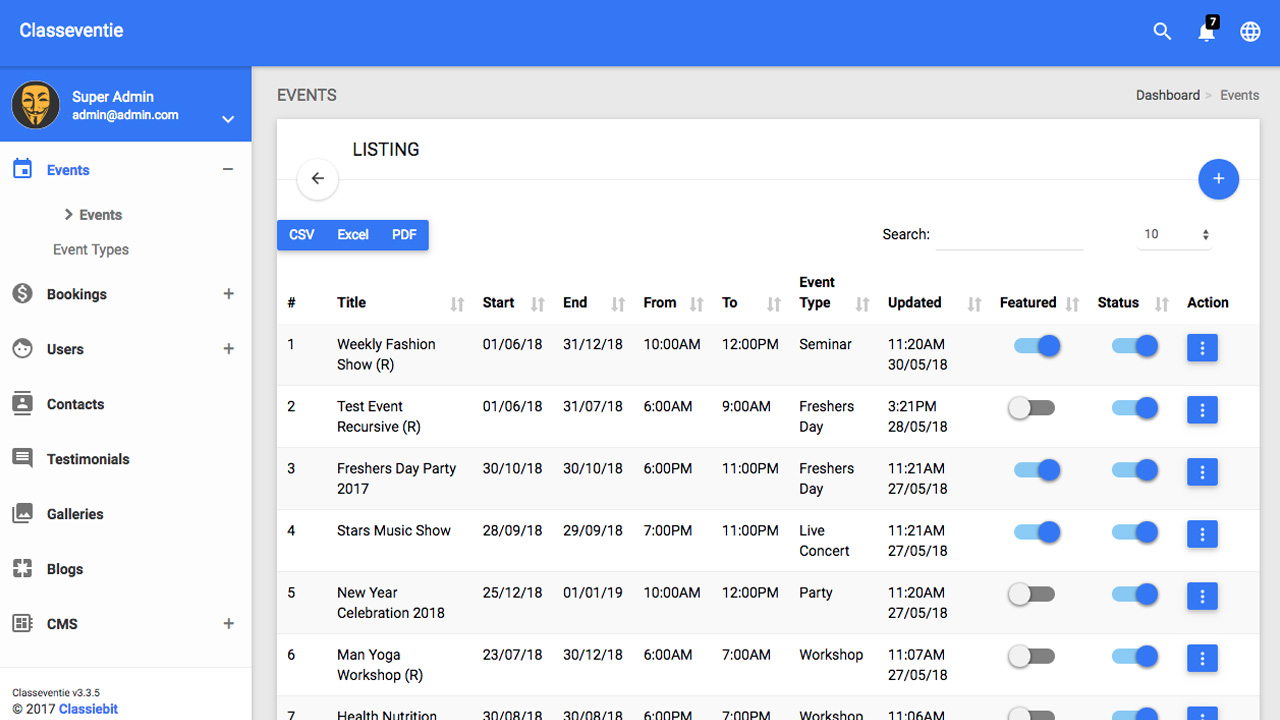
Task: Open Event Types submenu item
Action: (91, 250)
